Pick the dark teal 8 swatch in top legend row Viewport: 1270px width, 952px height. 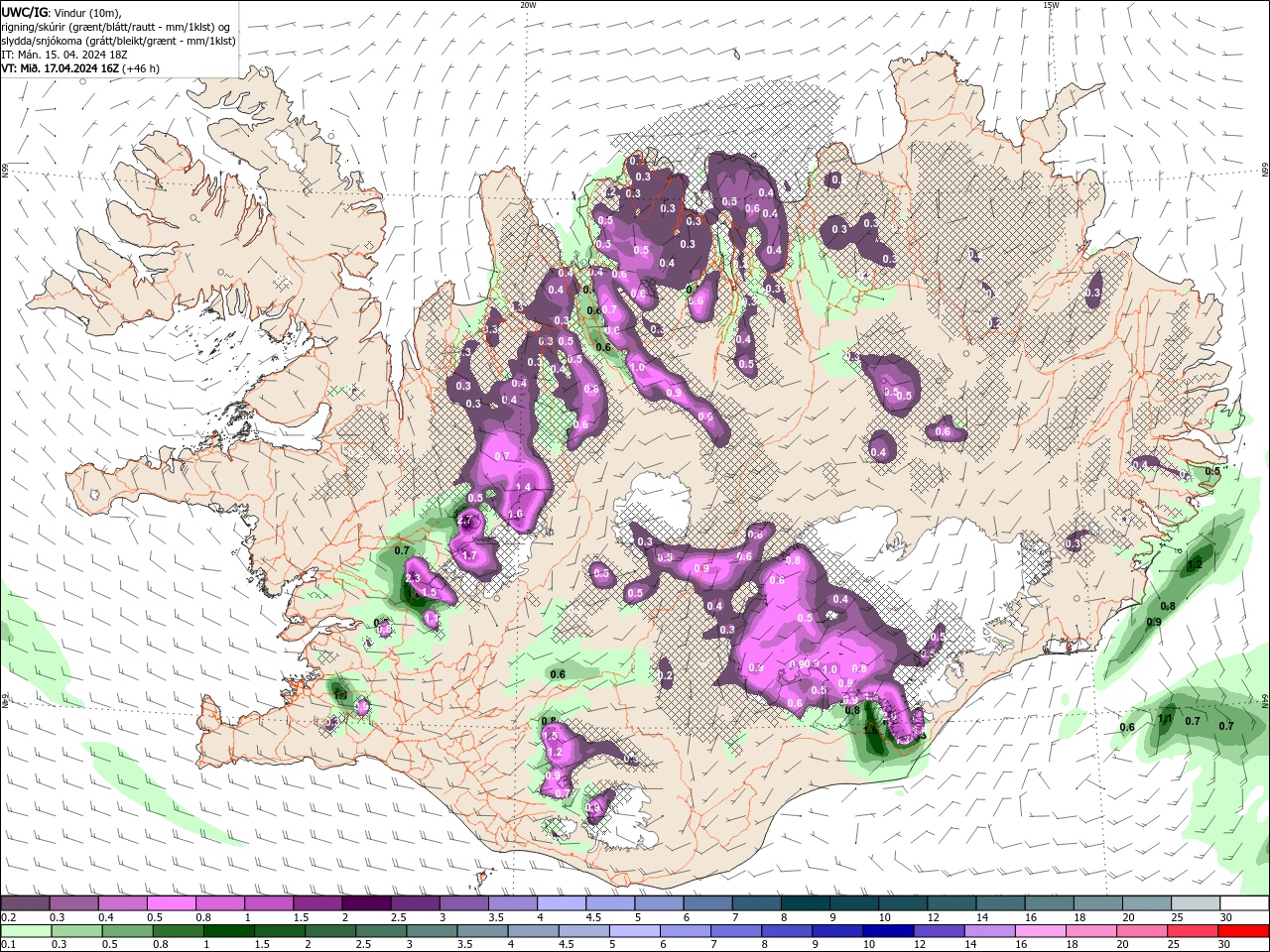(804, 903)
